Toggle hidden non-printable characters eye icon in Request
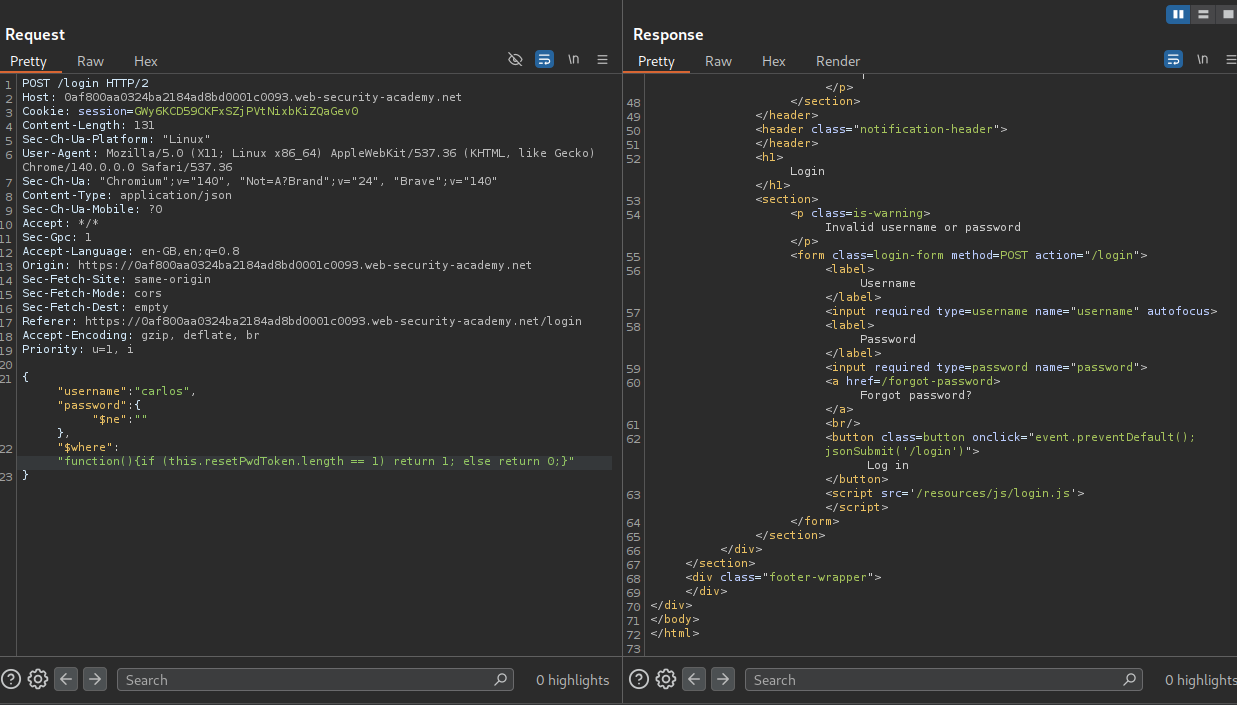 pyautogui.click(x=515, y=60)
